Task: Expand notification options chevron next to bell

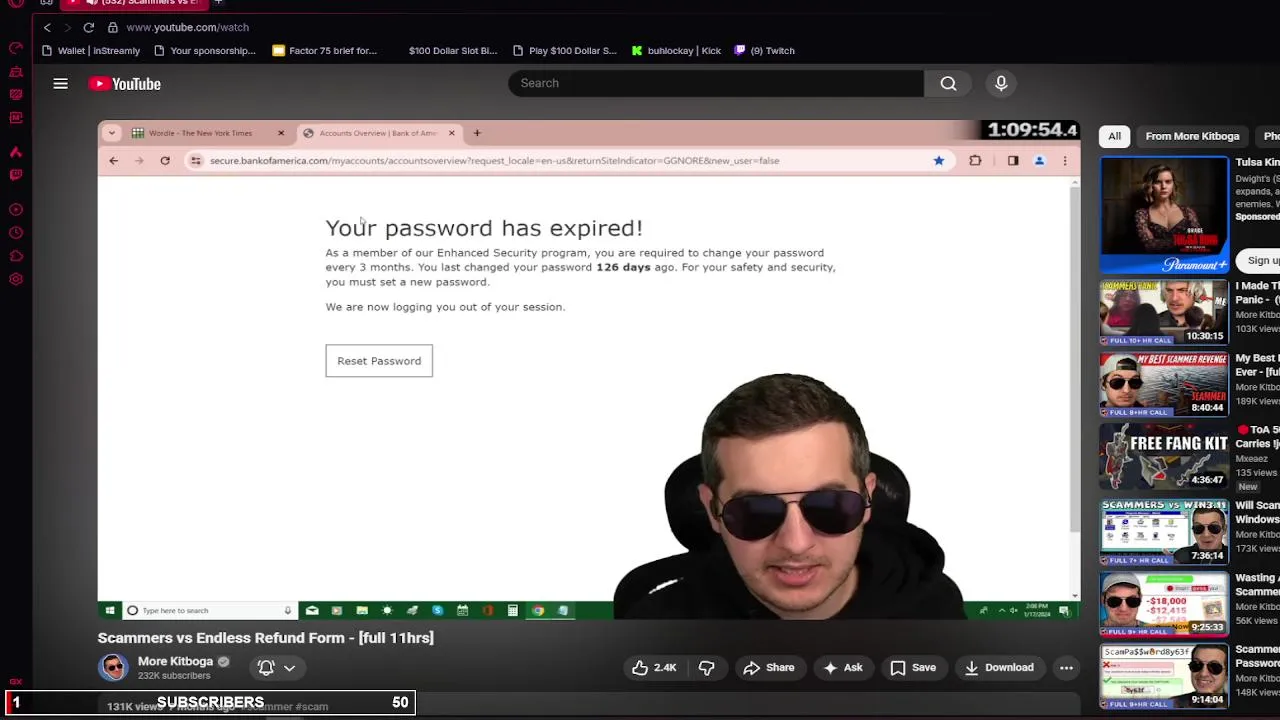Action: coord(289,667)
